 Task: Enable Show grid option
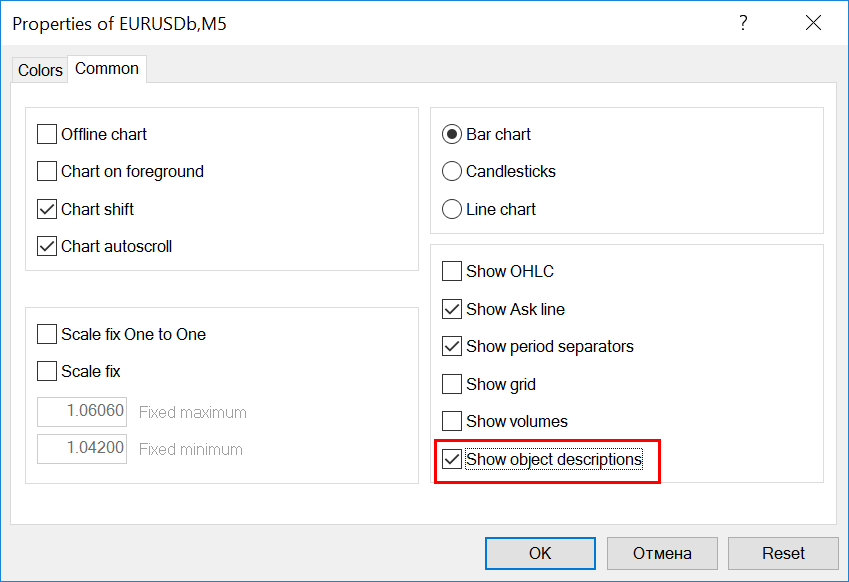452,384
